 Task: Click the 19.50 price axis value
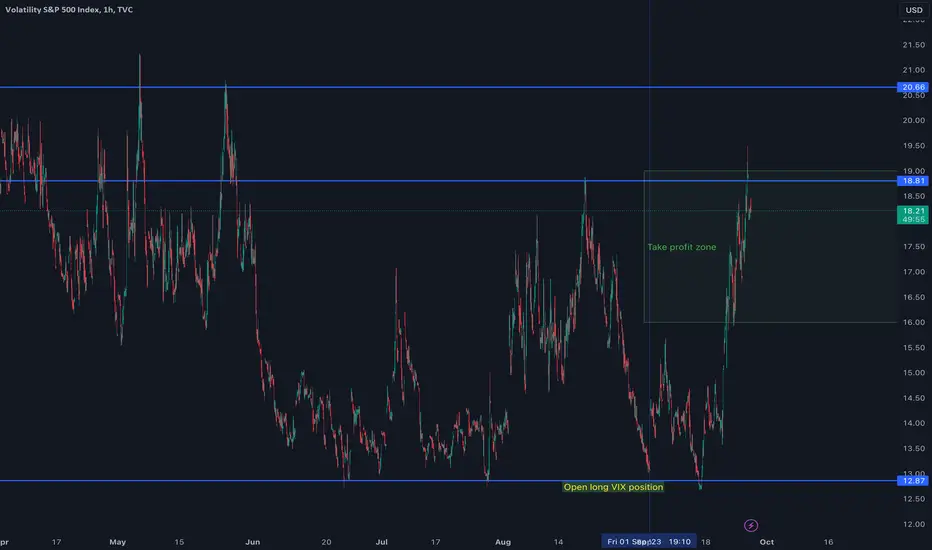pyautogui.click(x=914, y=146)
